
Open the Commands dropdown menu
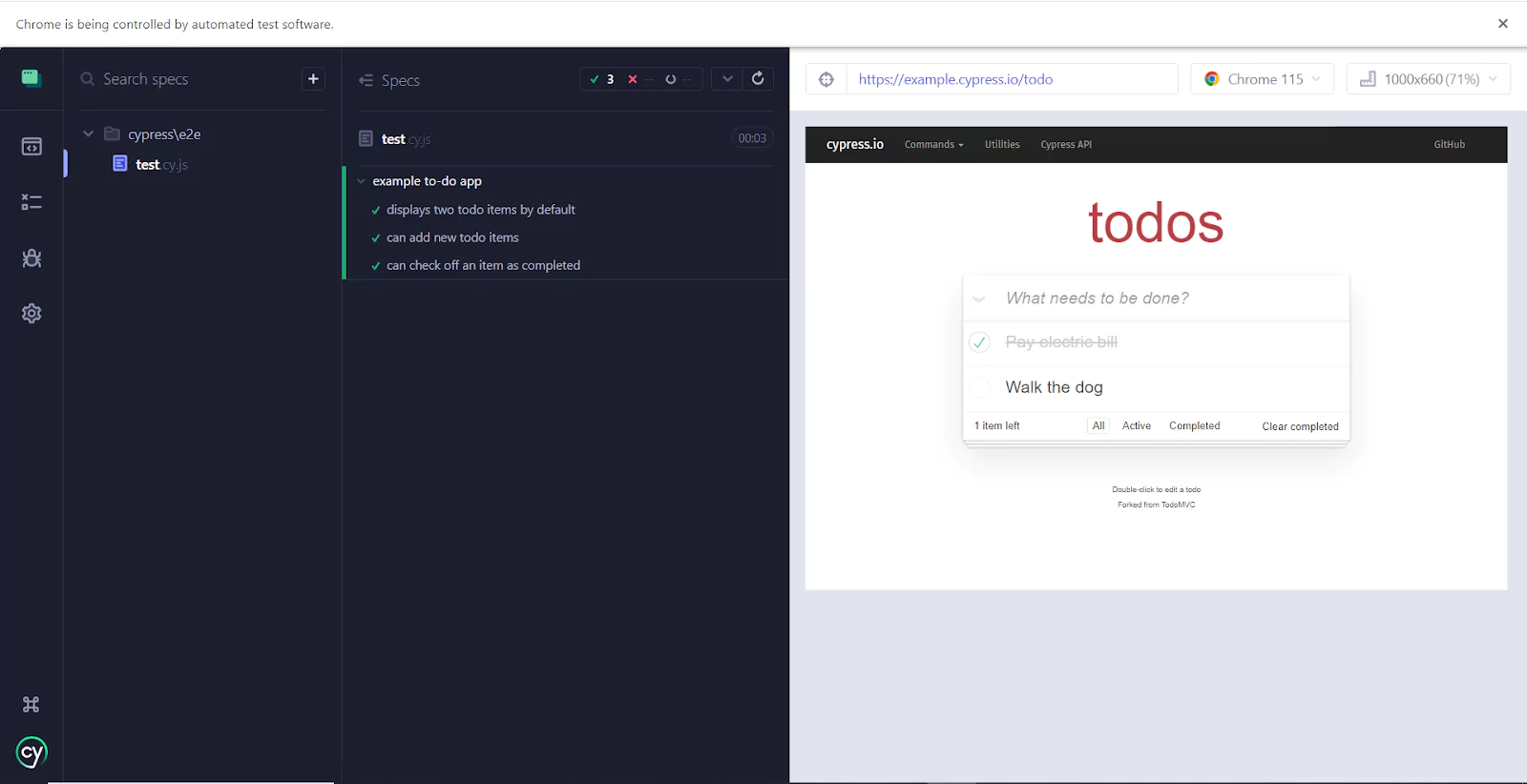pos(933,145)
